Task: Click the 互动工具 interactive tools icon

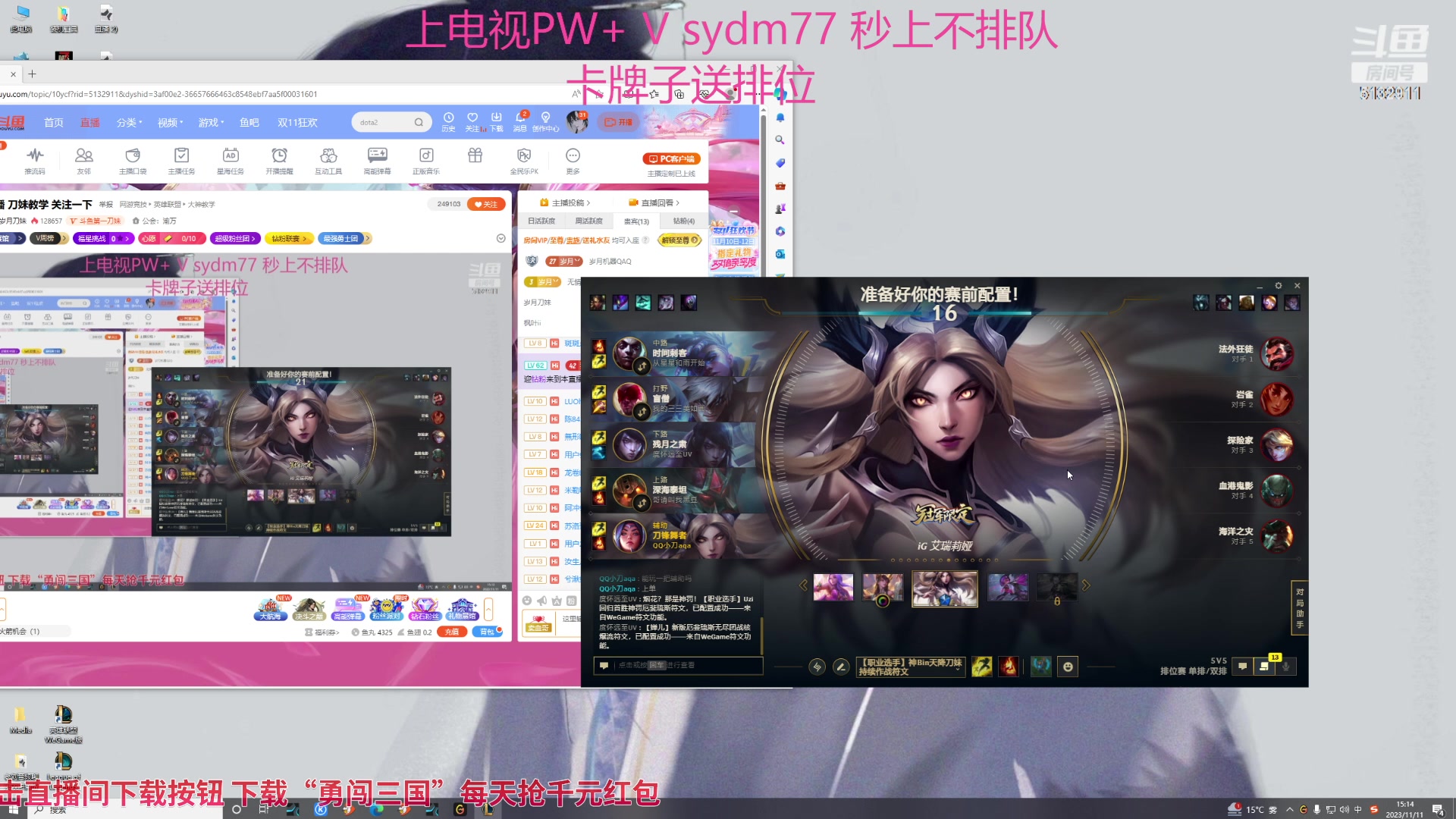Action: tap(328, 156)
